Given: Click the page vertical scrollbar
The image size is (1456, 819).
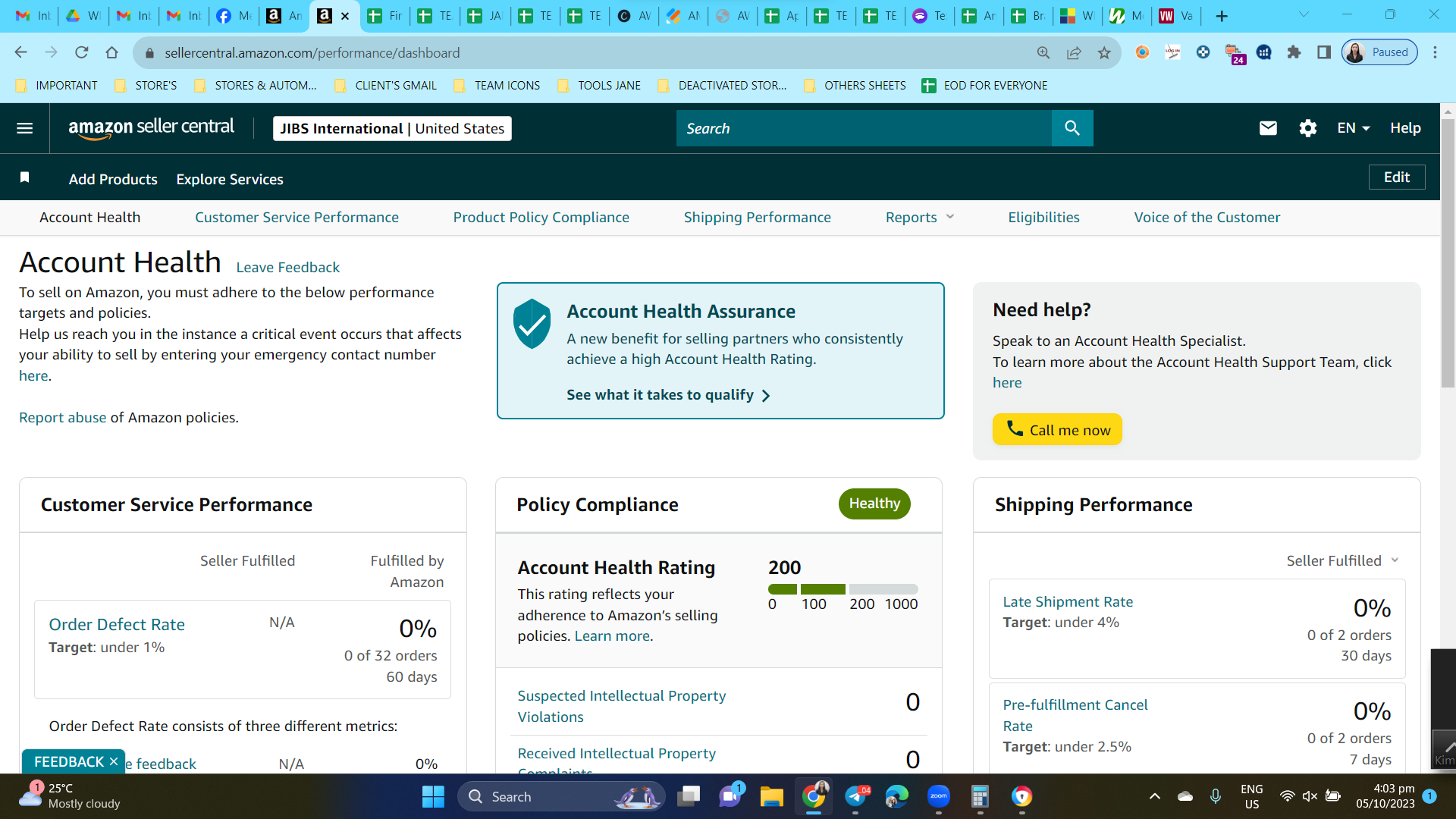Looking at the screenshot, I should tap(1448, 254).
